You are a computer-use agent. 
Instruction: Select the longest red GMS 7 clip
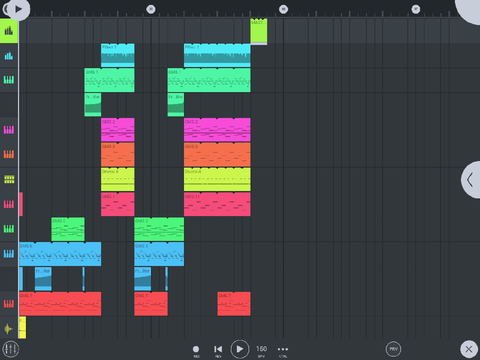click(60, 304)
